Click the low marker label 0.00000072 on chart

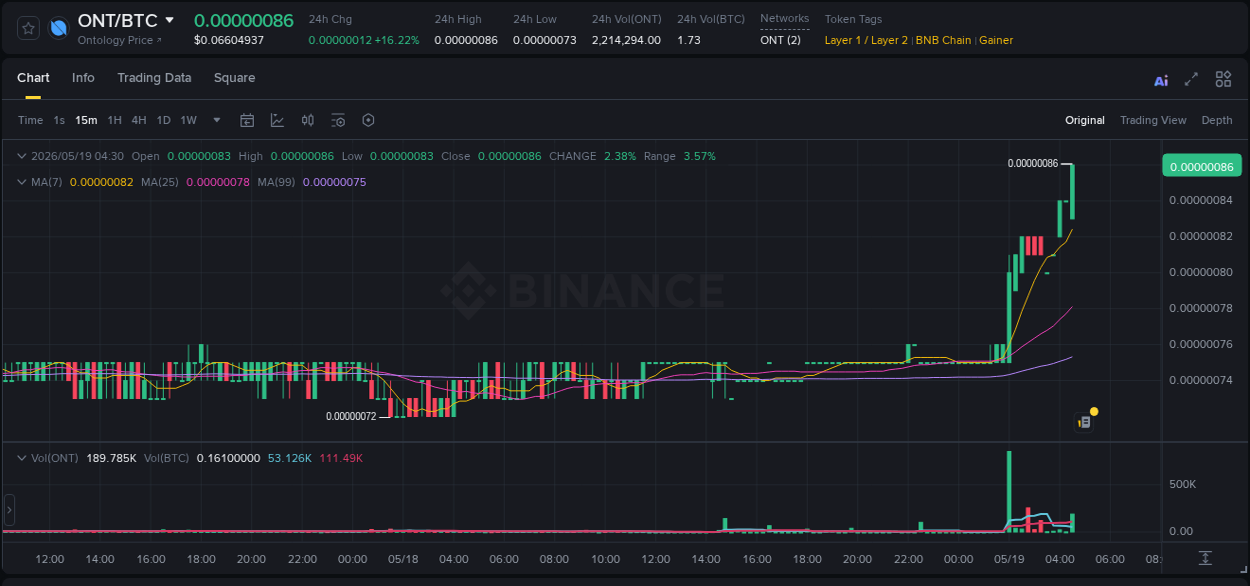(351, 416)
